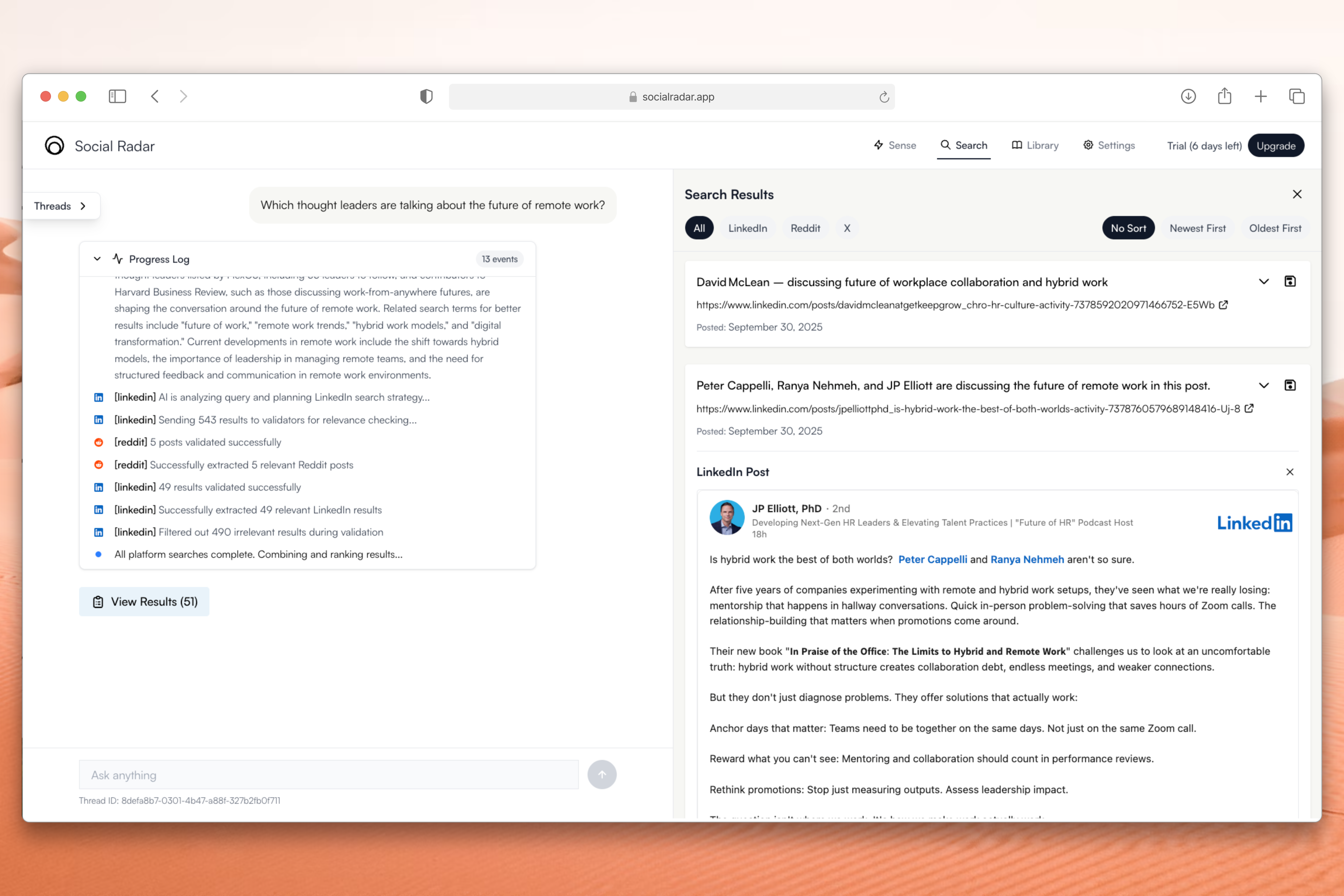Click the 13 events badge

pos(499,259)
